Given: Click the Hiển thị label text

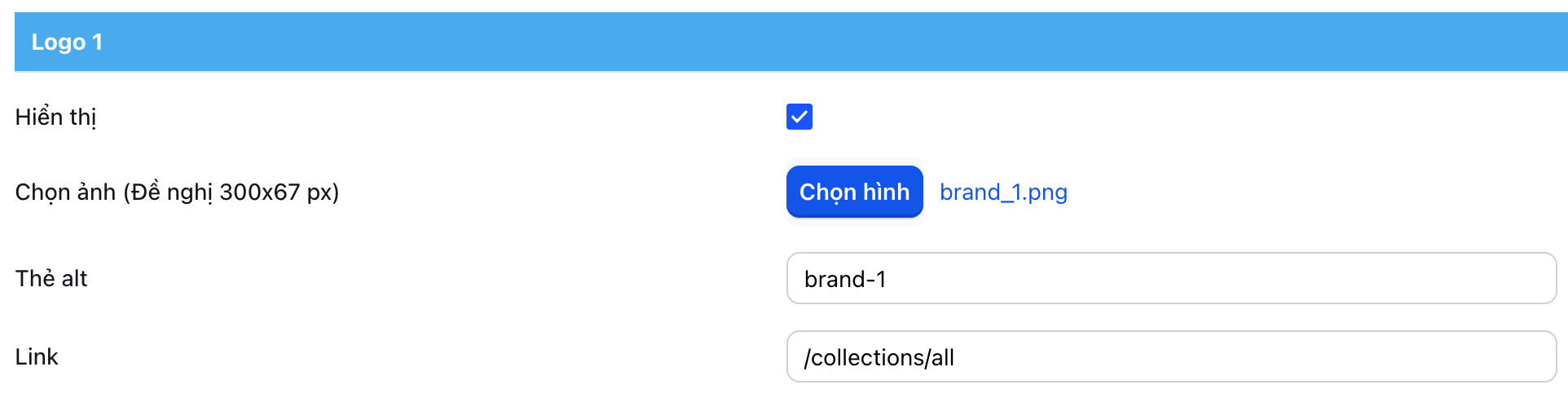Looking at the screenshot, I should tap(55, 117).
